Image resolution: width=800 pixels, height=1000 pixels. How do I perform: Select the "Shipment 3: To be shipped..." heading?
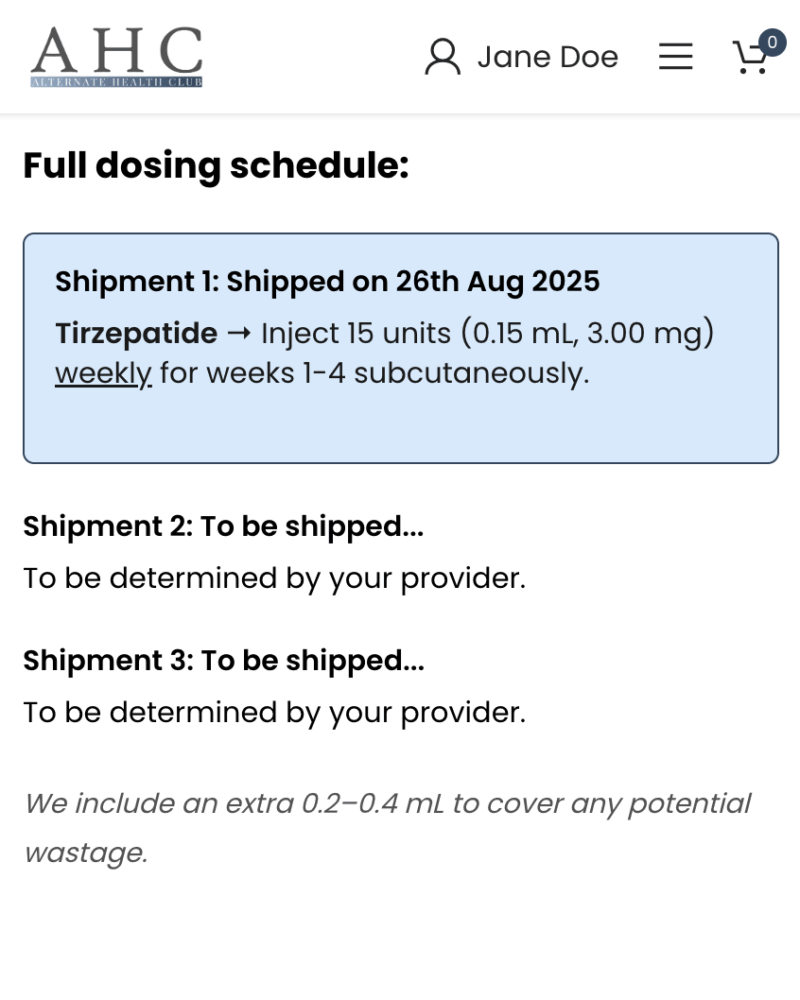(223, 660)
